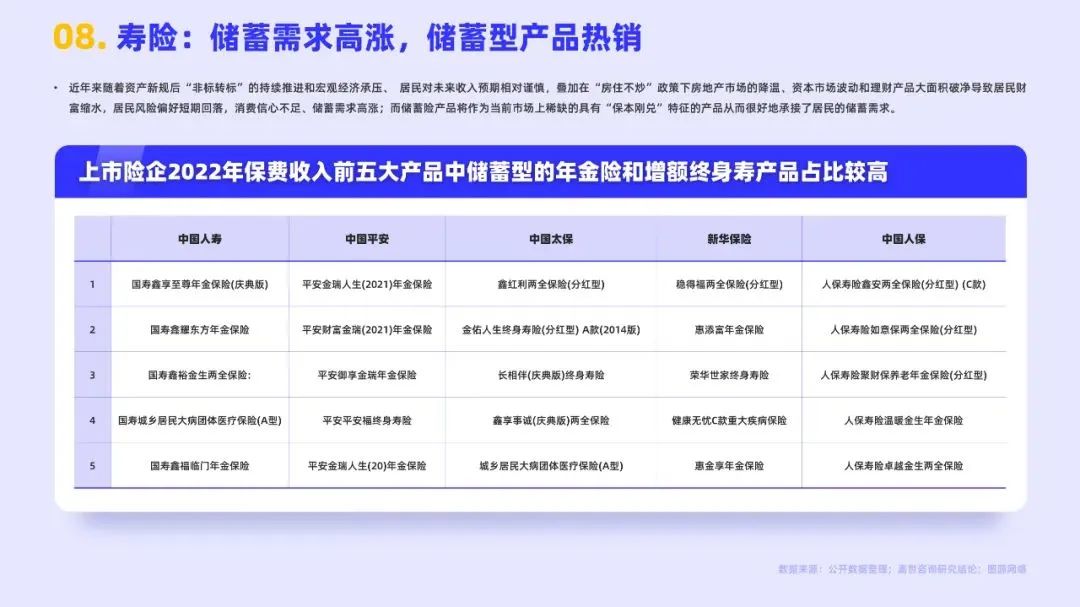Click the cell "人保寿险如意保两全保险(分红型)"
This screenshot has width=1080, height=607.
(x=904, y=329)
